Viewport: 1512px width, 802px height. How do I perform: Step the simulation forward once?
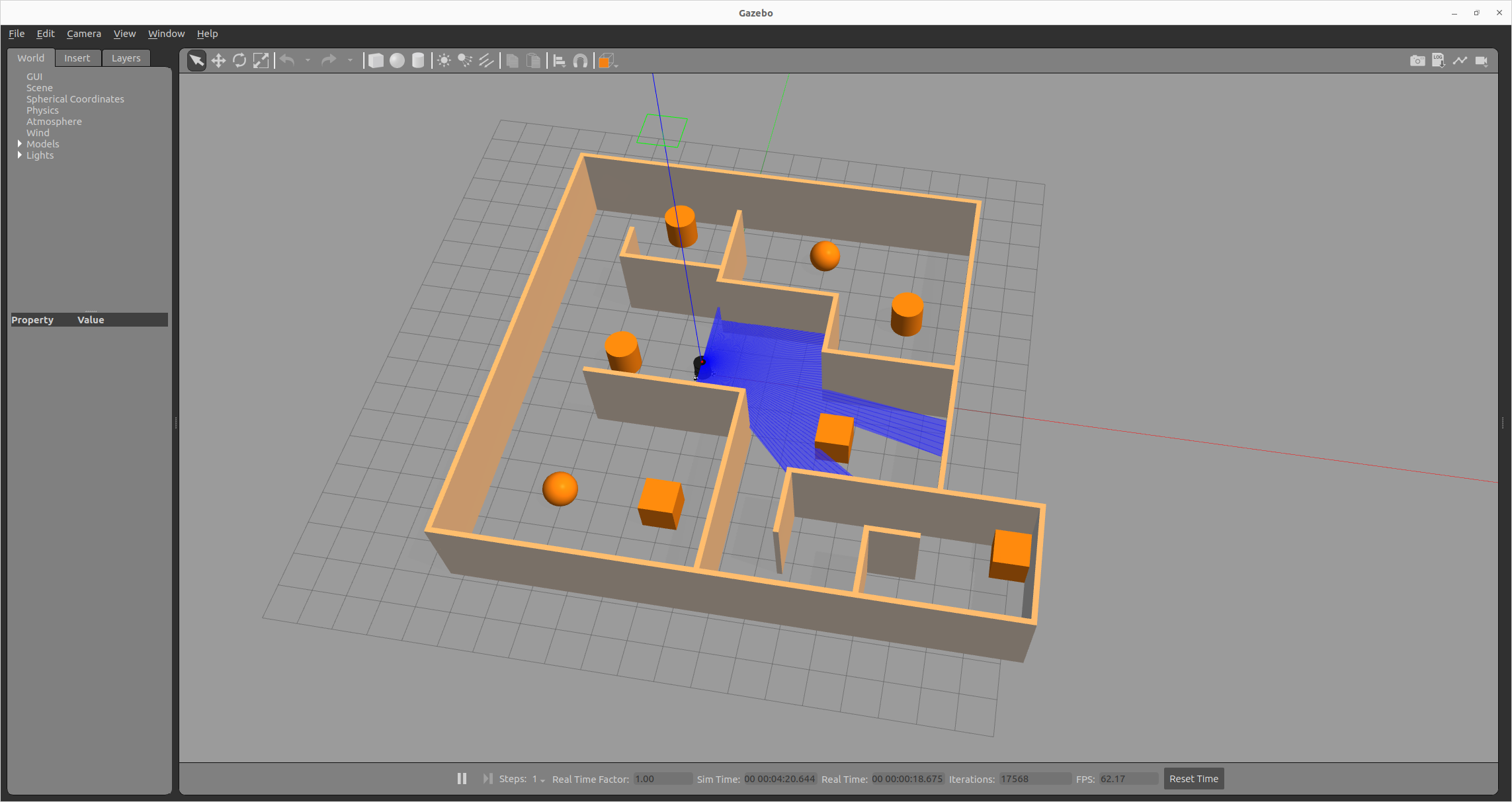488,779
